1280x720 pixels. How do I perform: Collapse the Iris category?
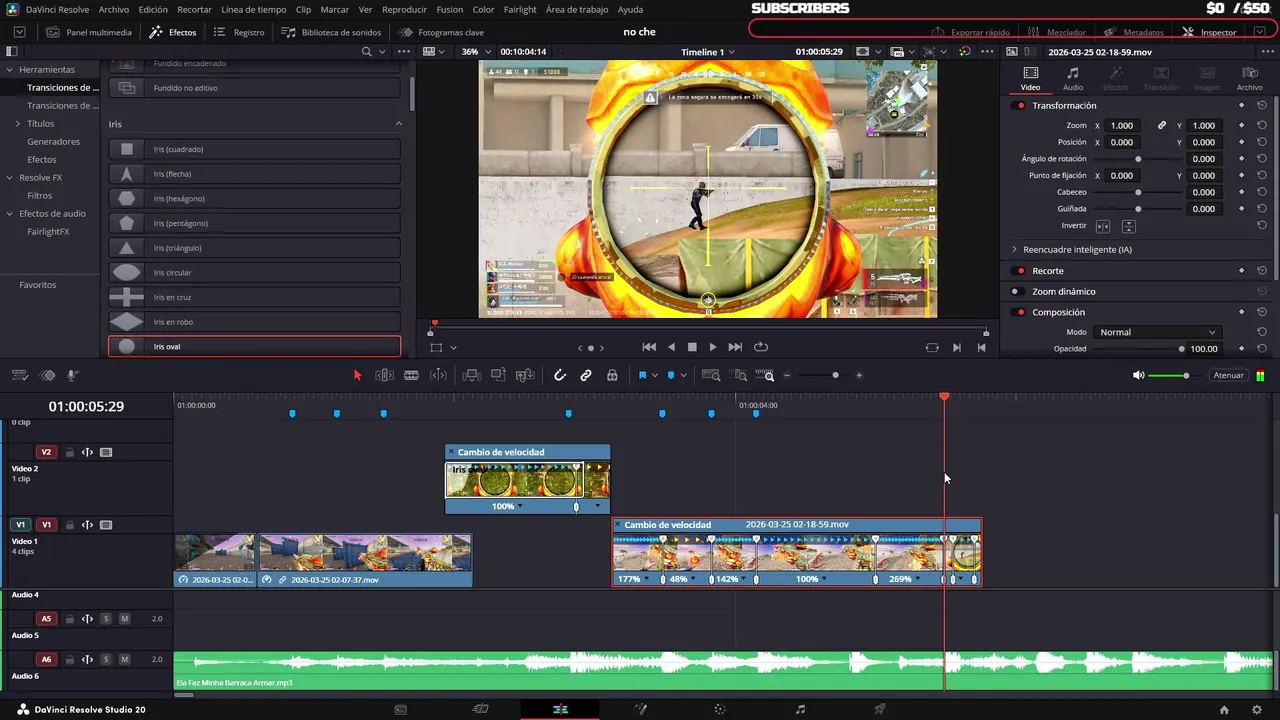coord(398,124)
